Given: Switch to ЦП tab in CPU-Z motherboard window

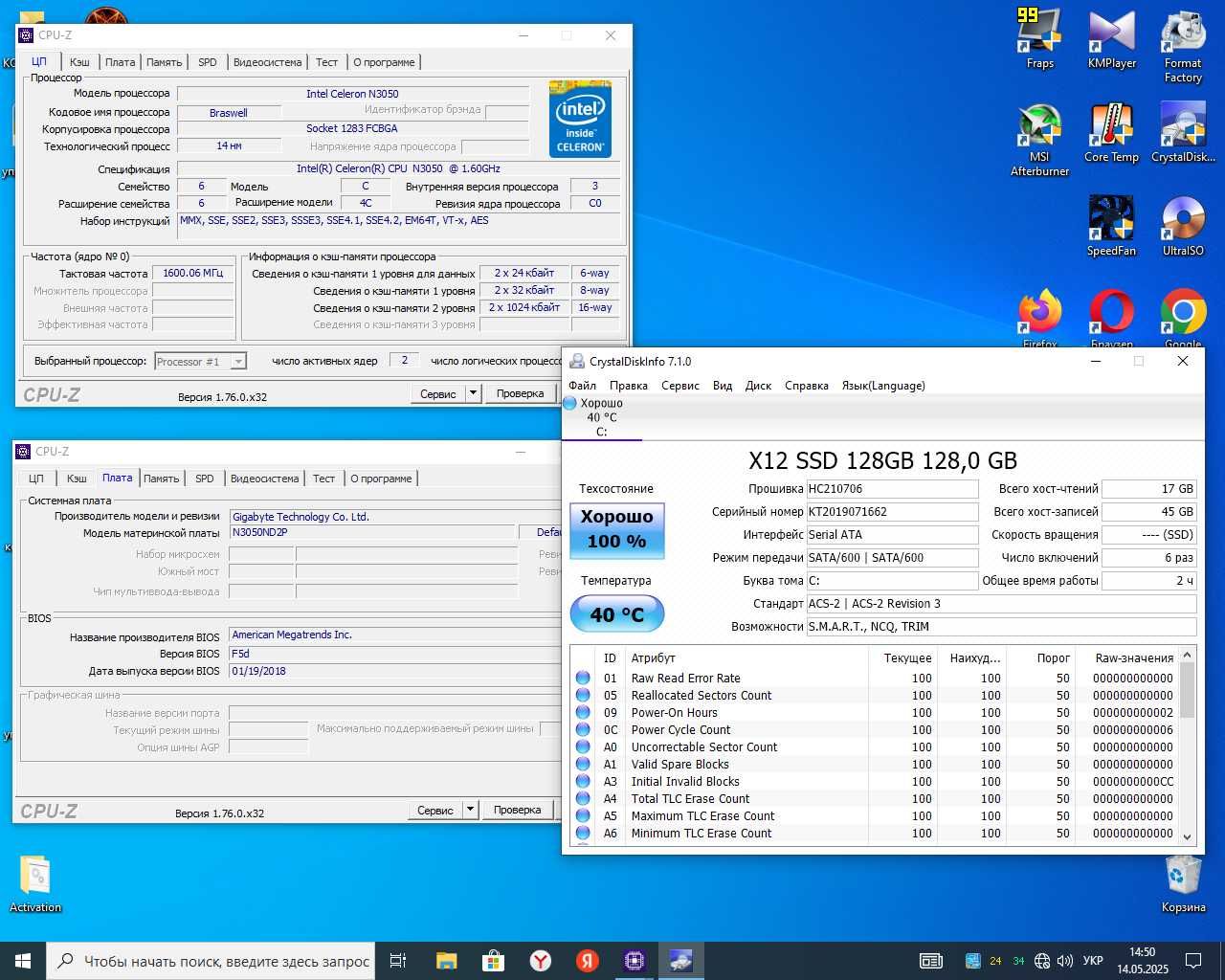Looking at the screenshot, I should pyautogui.click(x=36, y=479).
